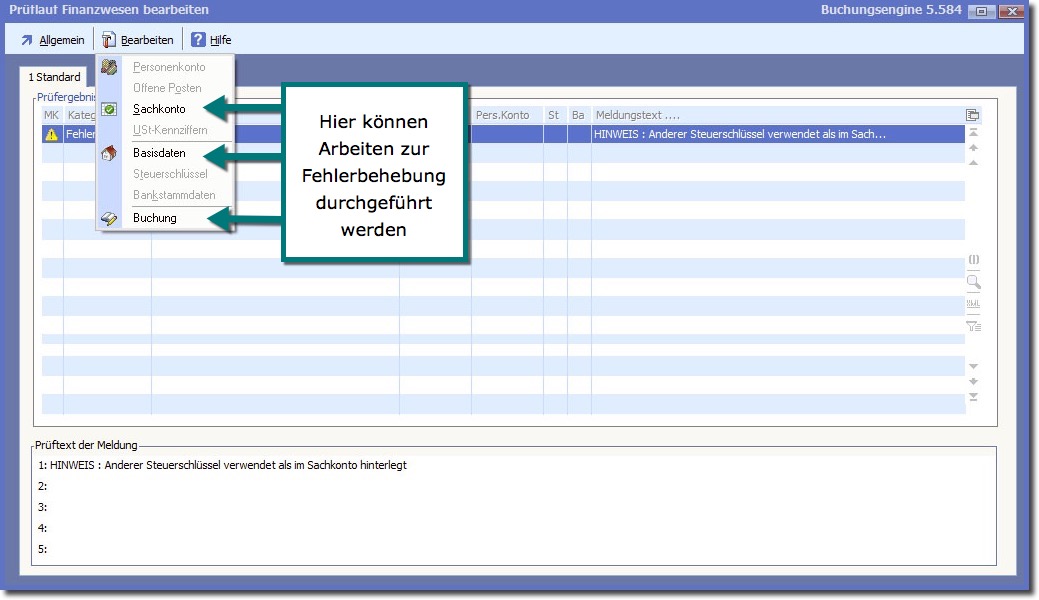The image size is (1039, 600).
Task: Choose Basisdaten menu entry
Action: tap(159, 154)
